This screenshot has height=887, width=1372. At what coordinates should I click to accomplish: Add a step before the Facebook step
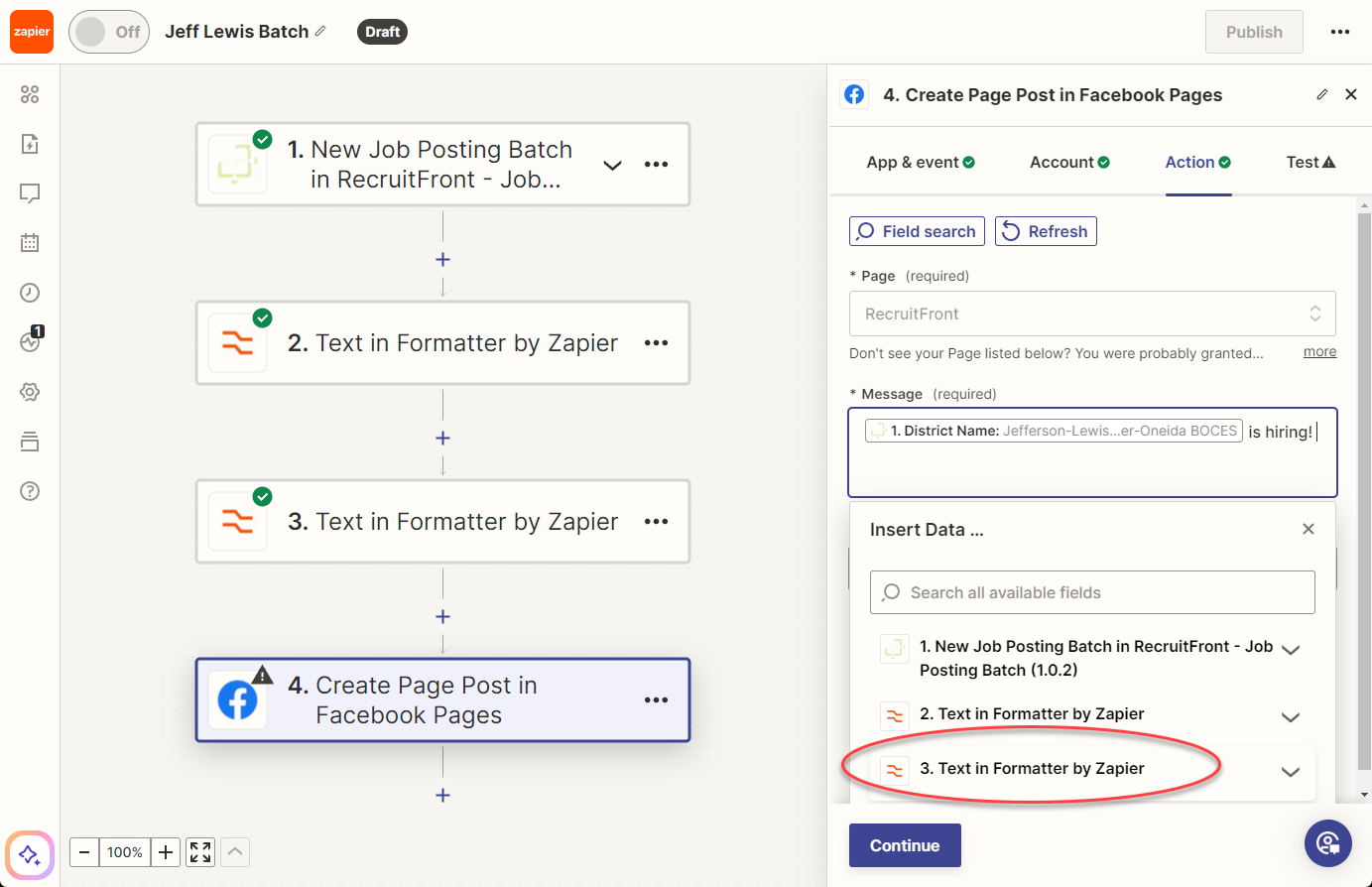442,616
